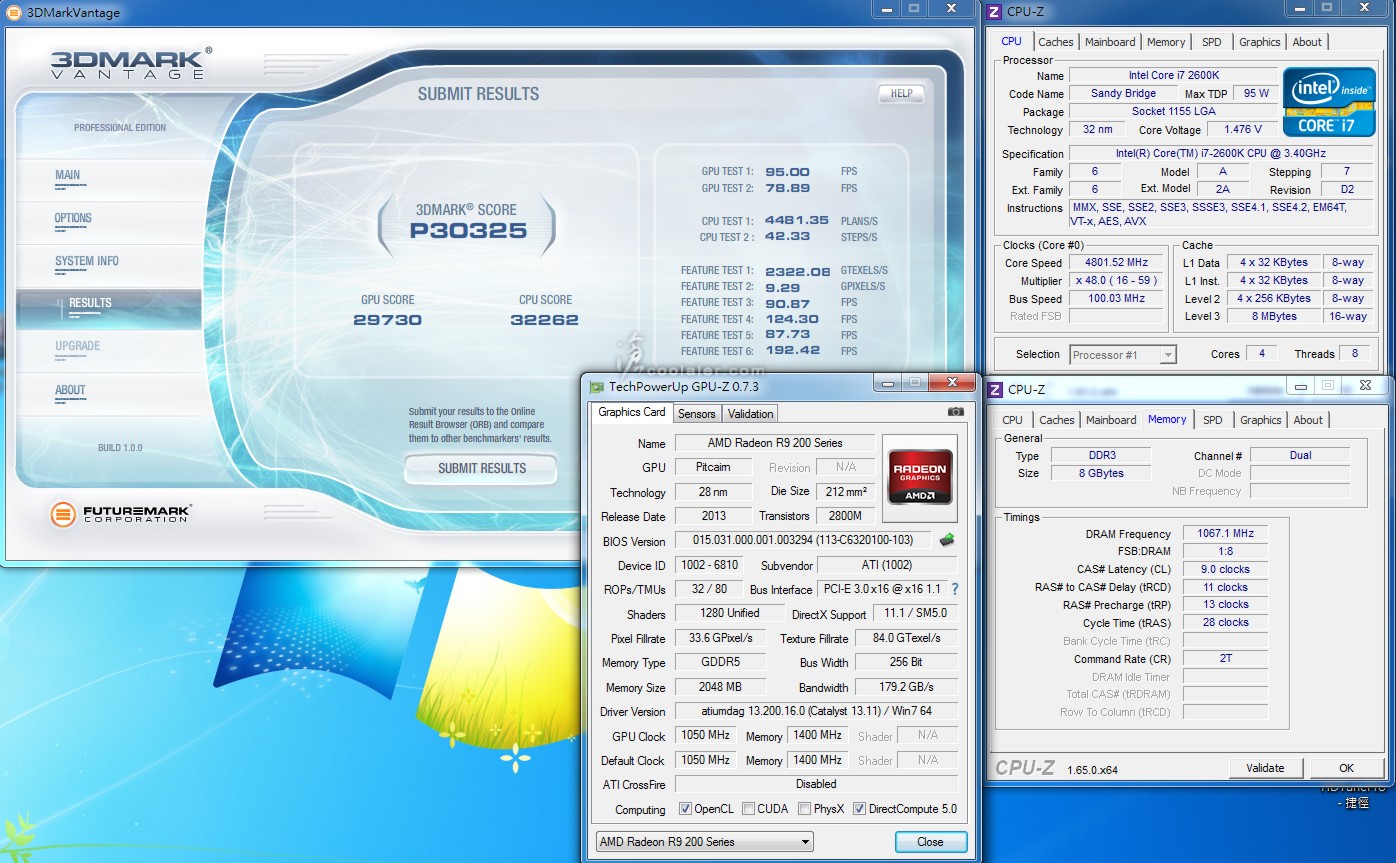Click the Multiplier value x 48.0
1396x863 pixels.
[x=1116, y=281]
